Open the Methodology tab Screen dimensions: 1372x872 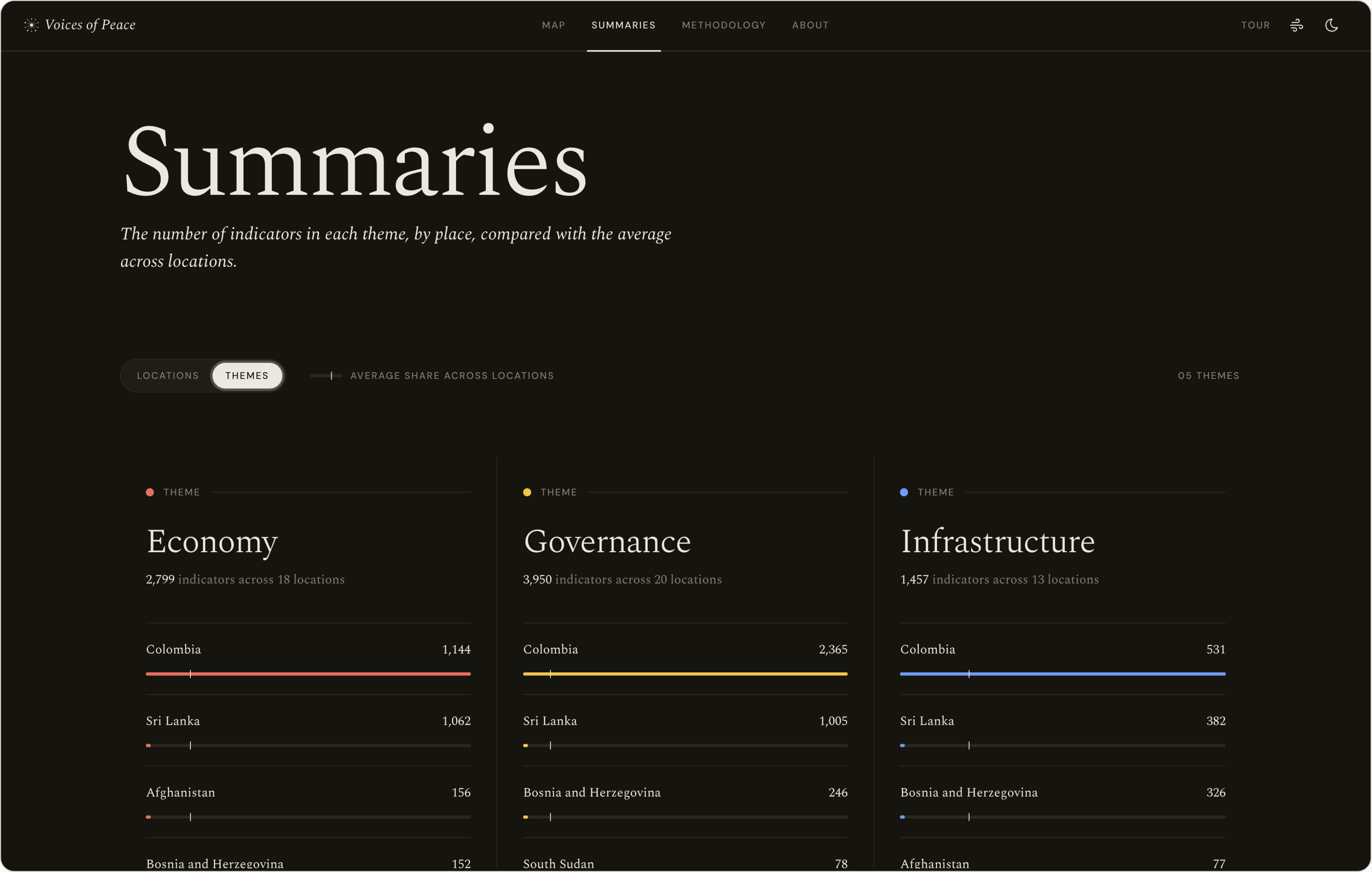[x=724, y=25]
